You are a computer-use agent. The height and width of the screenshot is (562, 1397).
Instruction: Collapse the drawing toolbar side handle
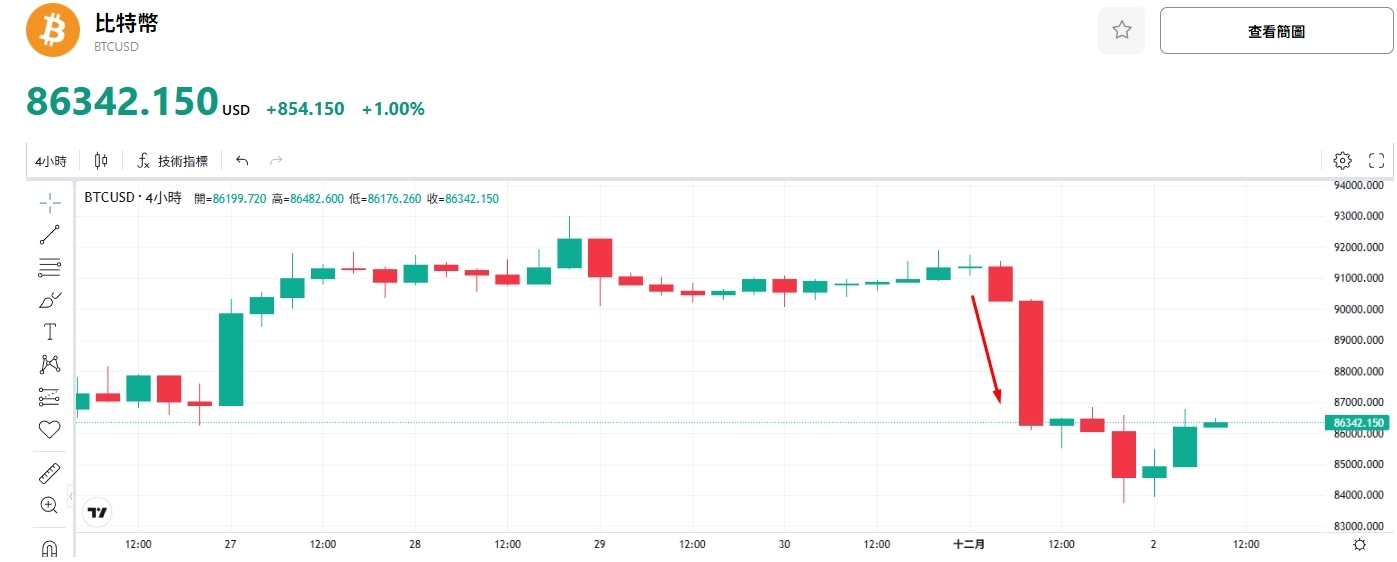[71, 494]
